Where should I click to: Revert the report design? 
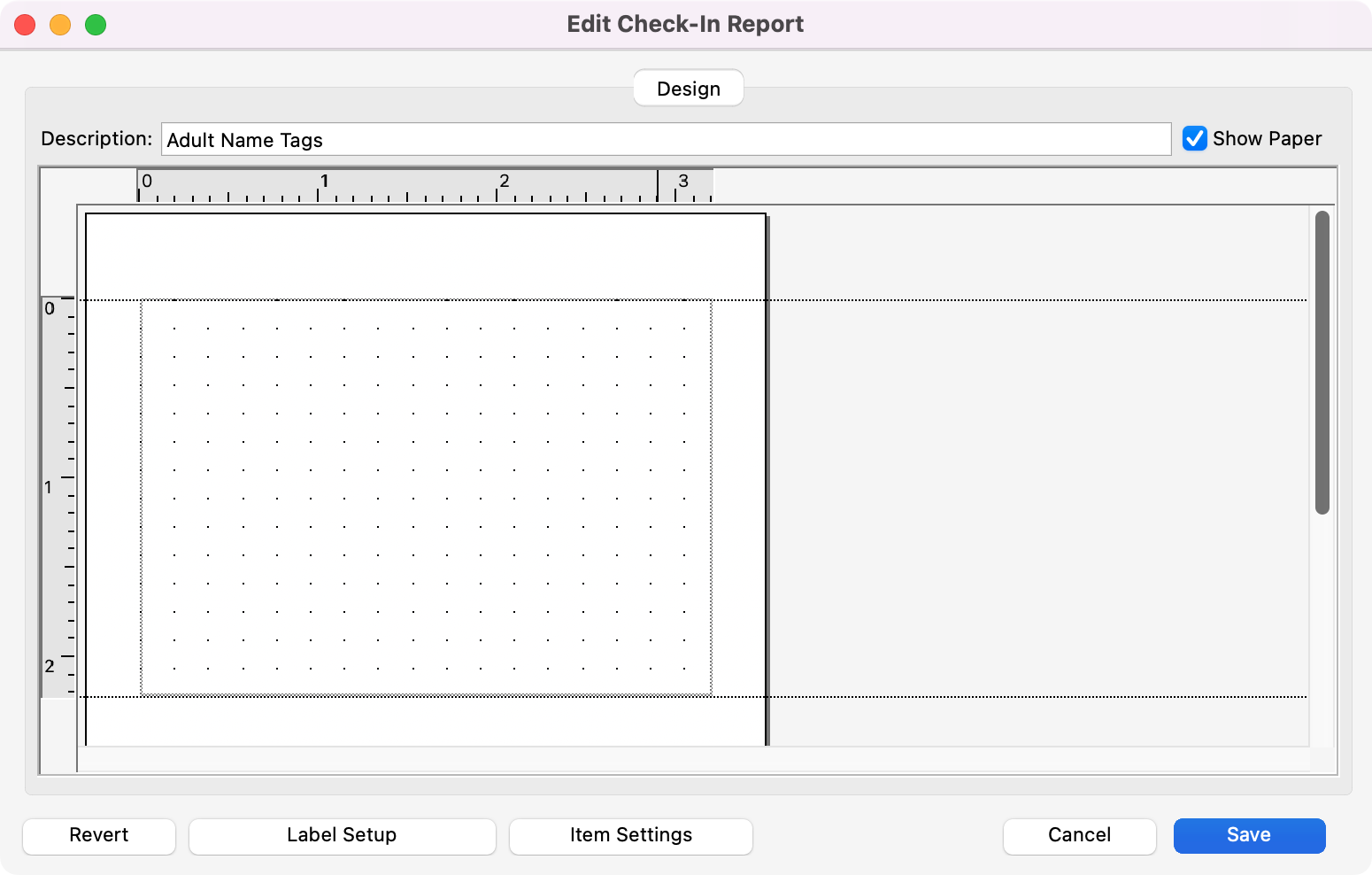point(98,835)
